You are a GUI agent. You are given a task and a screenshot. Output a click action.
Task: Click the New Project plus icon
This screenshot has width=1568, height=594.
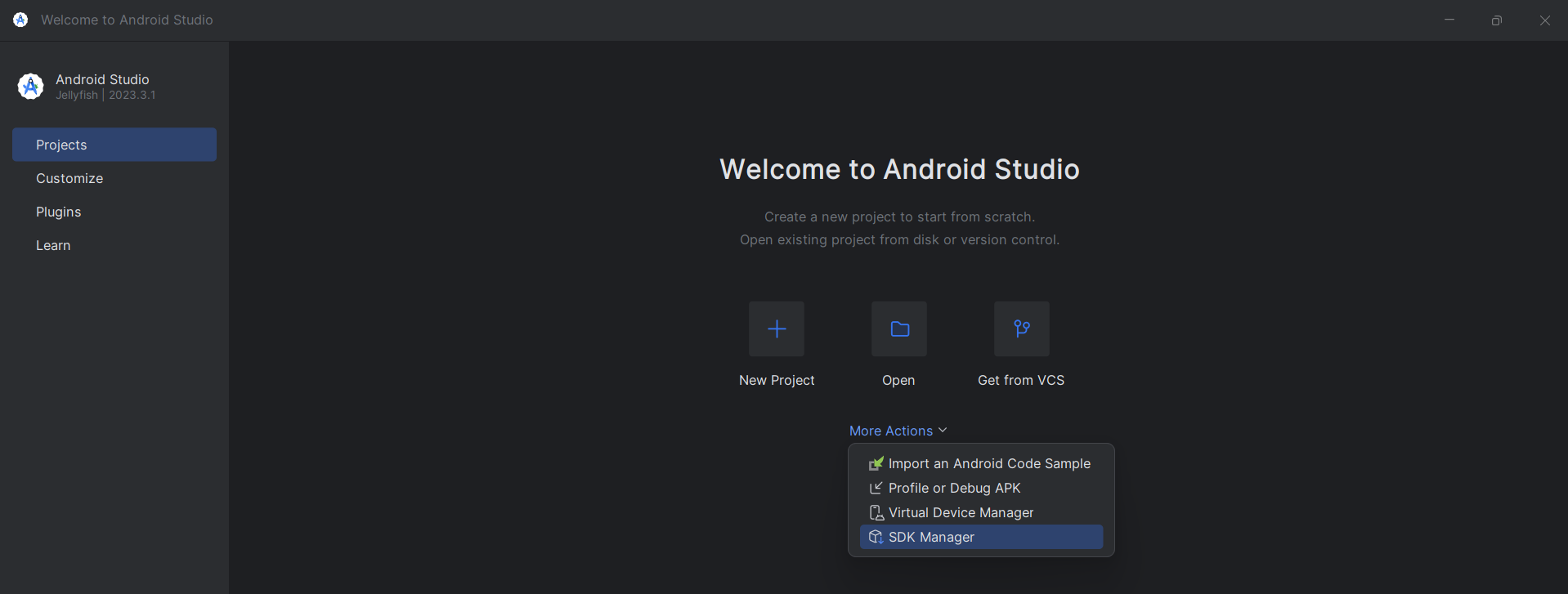tap(777, 328)
